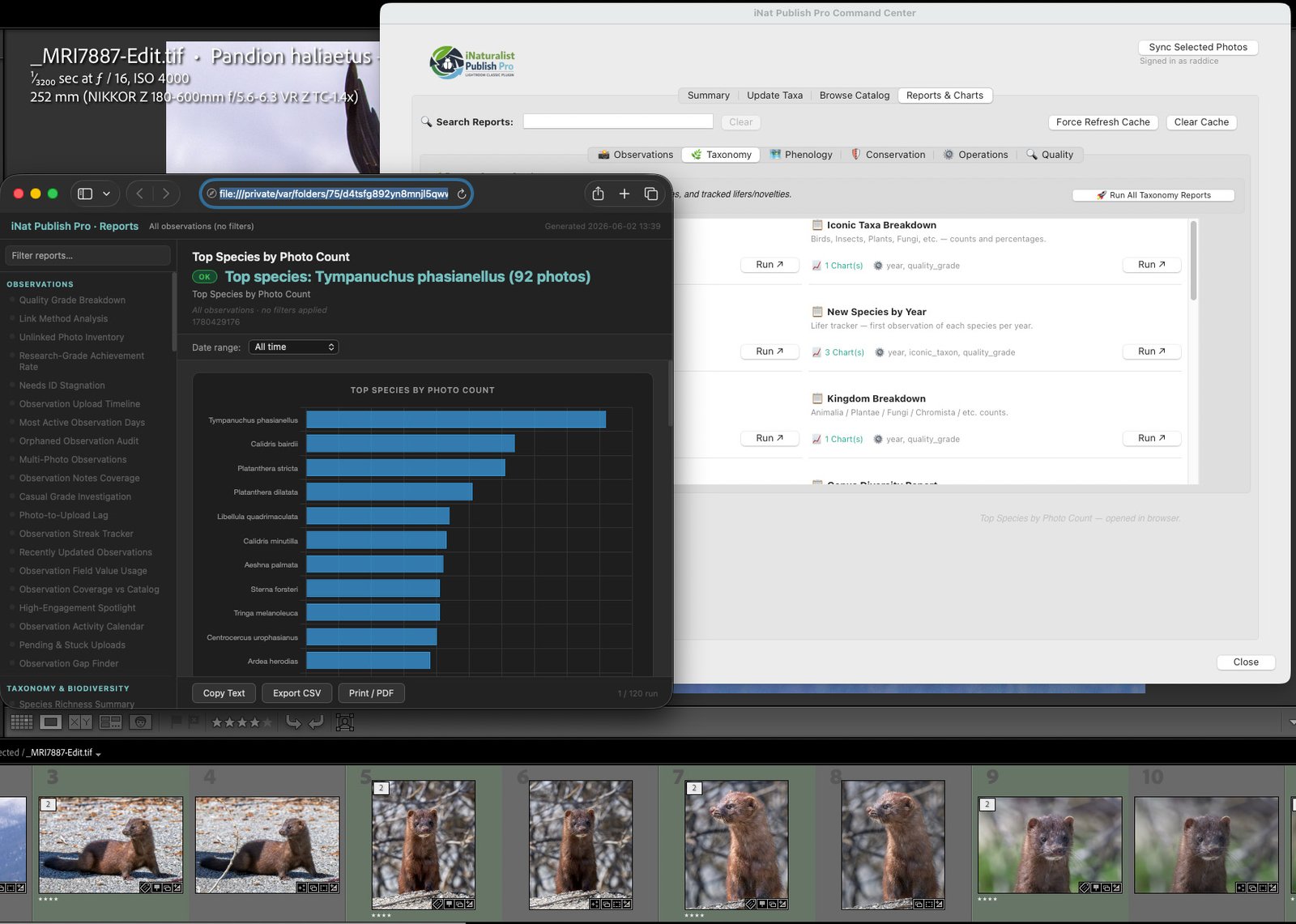This screenshot has height=924, width=1296.
Task: Click the Search Reports magnifier icon
Action: pyautogui.click(x=426, y=121)
